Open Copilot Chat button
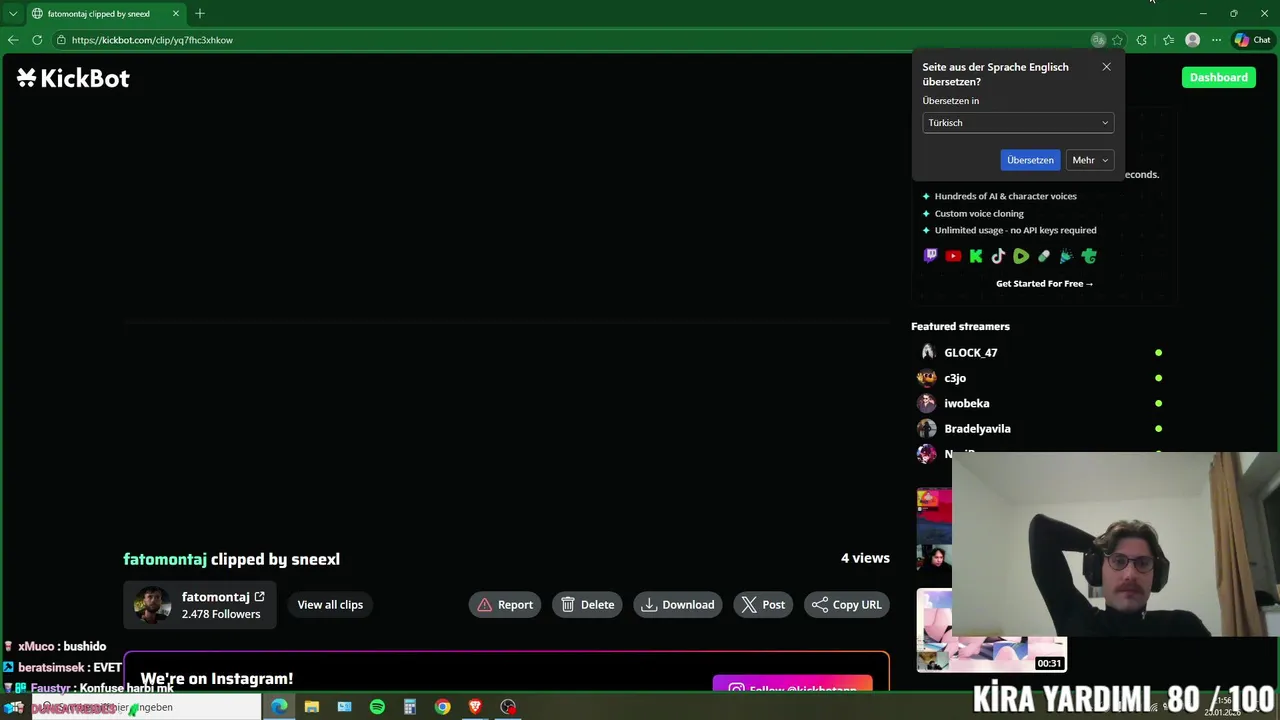The image size is (1280, 720). pos(1252,40)
